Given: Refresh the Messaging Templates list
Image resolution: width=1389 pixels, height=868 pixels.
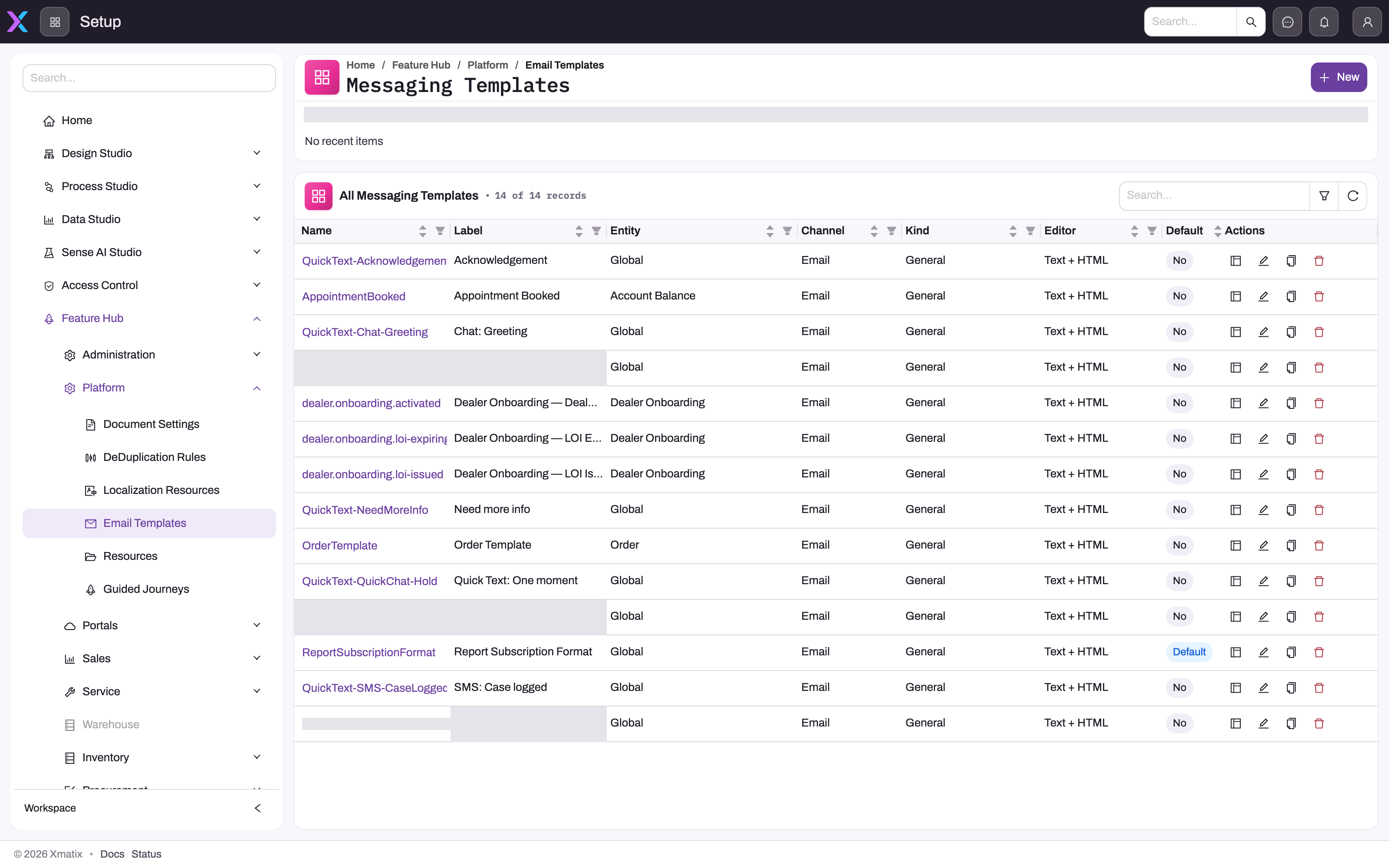Looking at the screenshot, I should 1353,196.
